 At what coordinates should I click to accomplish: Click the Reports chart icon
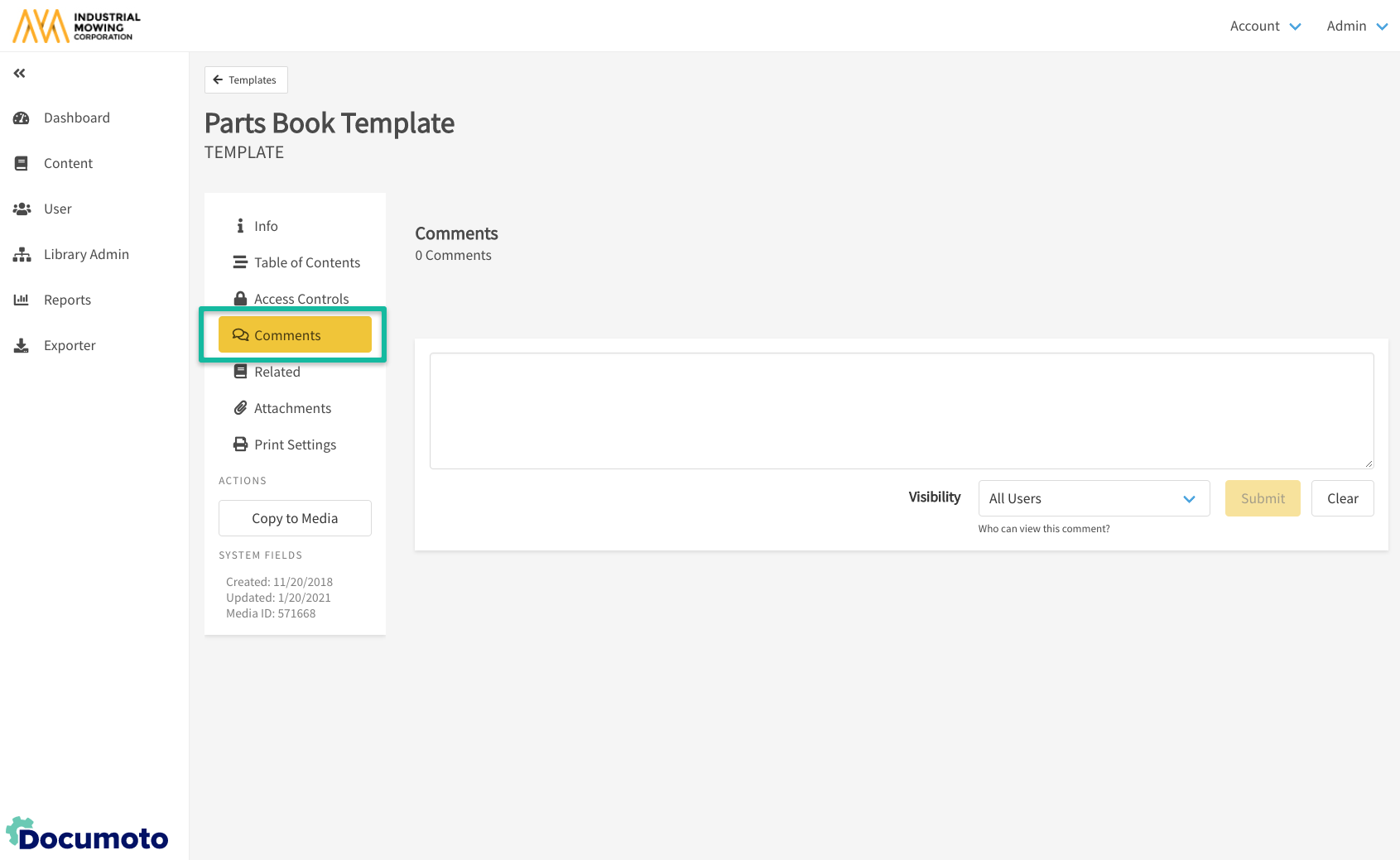[x=22, y=300]
